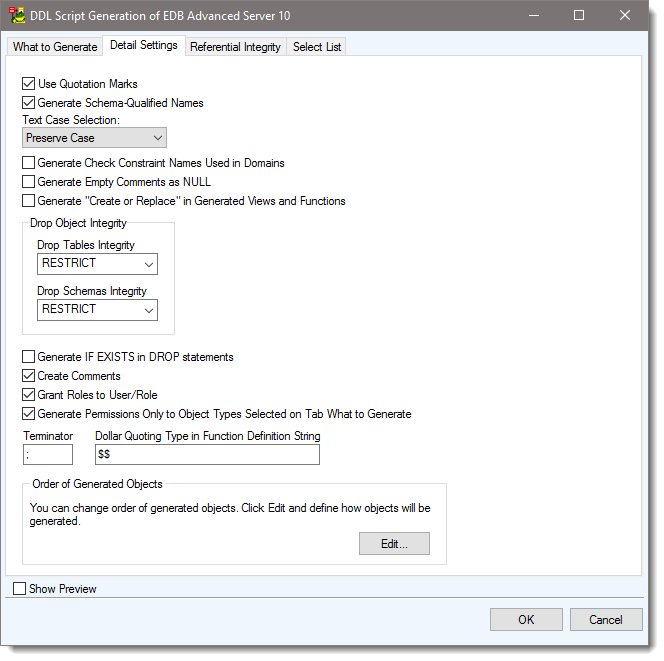Check Generate "Create or Replace" in Views option
The height and width of the screenshot is (661, 664).
point(28,201)
